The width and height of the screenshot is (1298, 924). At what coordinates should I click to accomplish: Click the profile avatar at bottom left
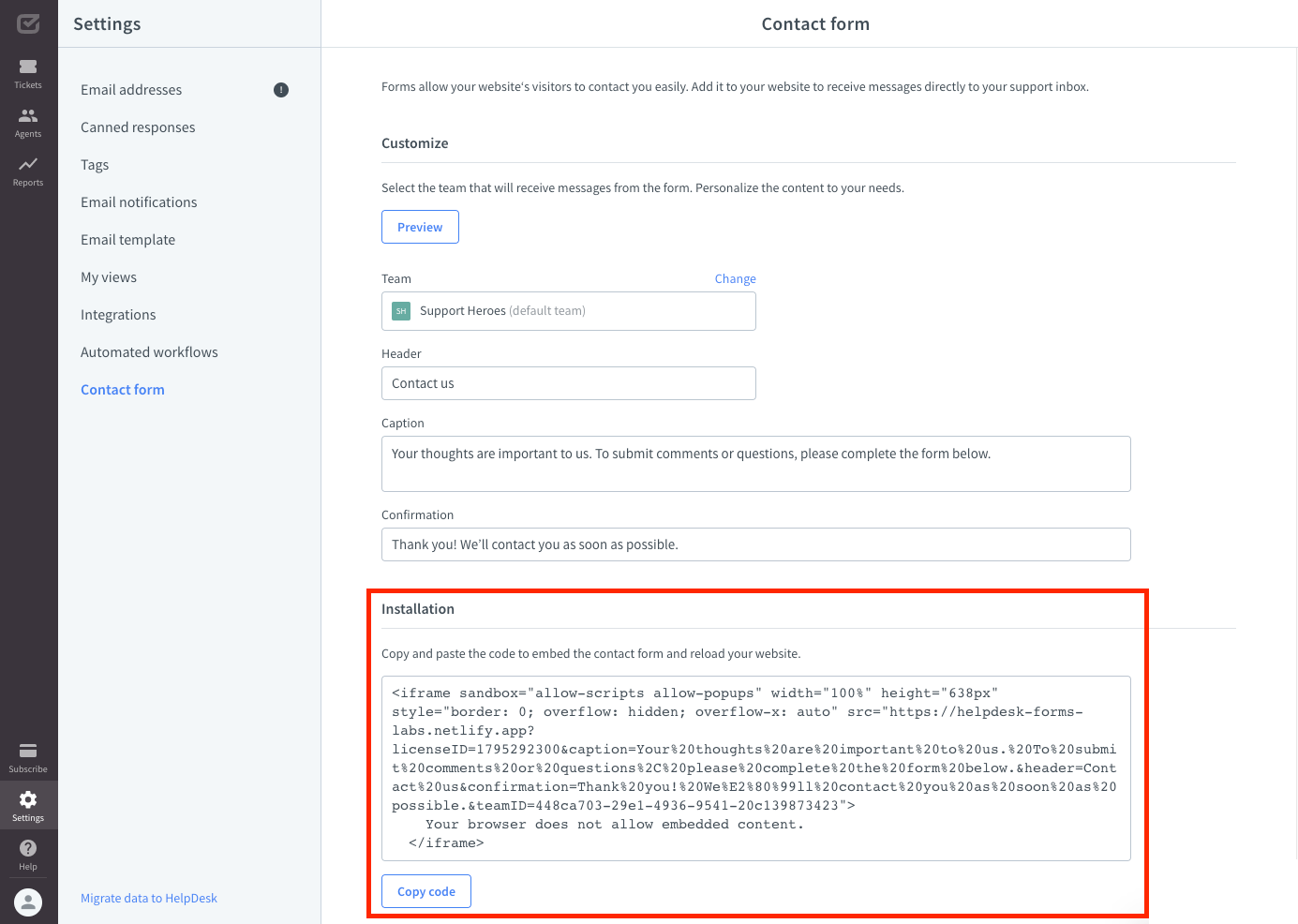[27, 902]
